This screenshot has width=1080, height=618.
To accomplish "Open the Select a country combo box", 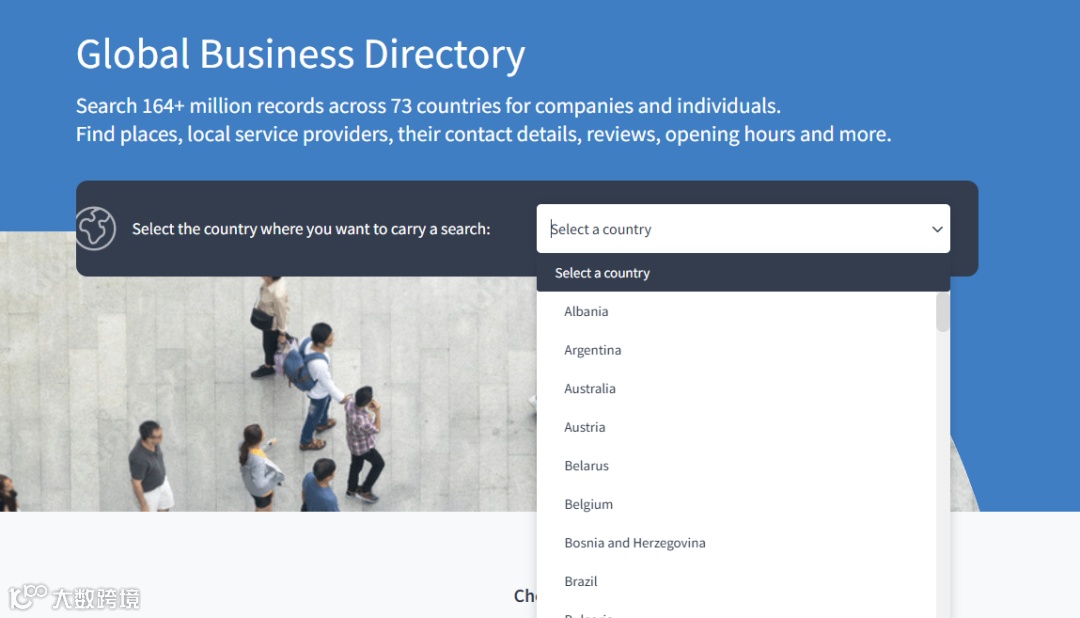I will (743, 229).
